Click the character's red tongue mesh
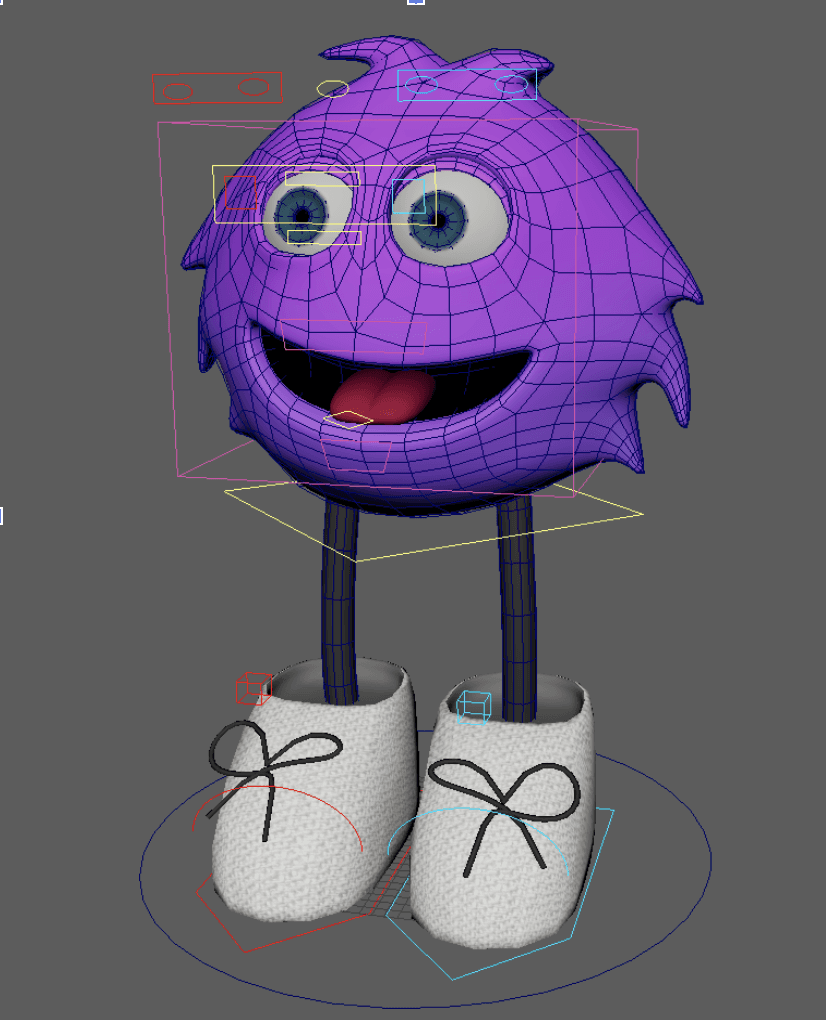 coord(384,396)
